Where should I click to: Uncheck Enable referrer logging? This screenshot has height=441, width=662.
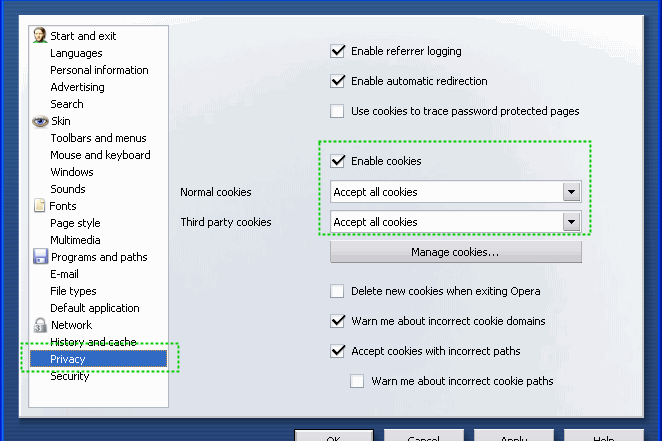(338, 51)
